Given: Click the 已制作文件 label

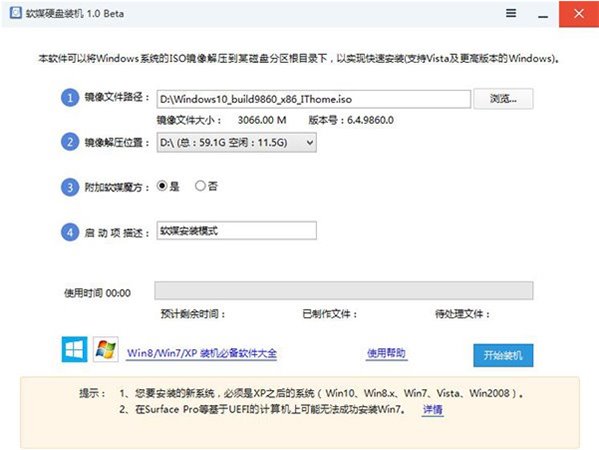Looking at the screenshot, I should 330,314.
